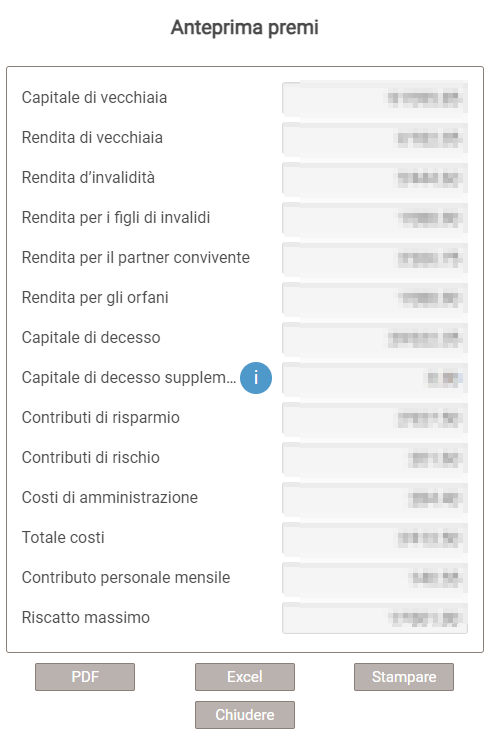Download data with the Excel button
This screenshot has height=732, width=489.
click(x=245, y=677)
